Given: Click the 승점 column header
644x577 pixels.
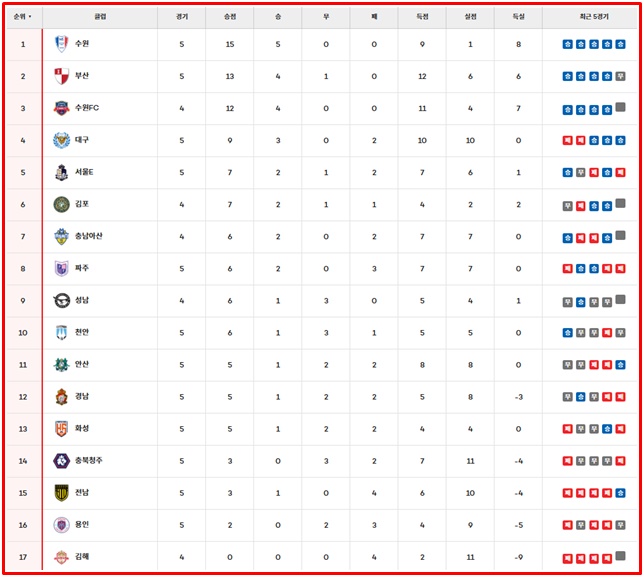Looking at the screenshot, I should 230,17.
